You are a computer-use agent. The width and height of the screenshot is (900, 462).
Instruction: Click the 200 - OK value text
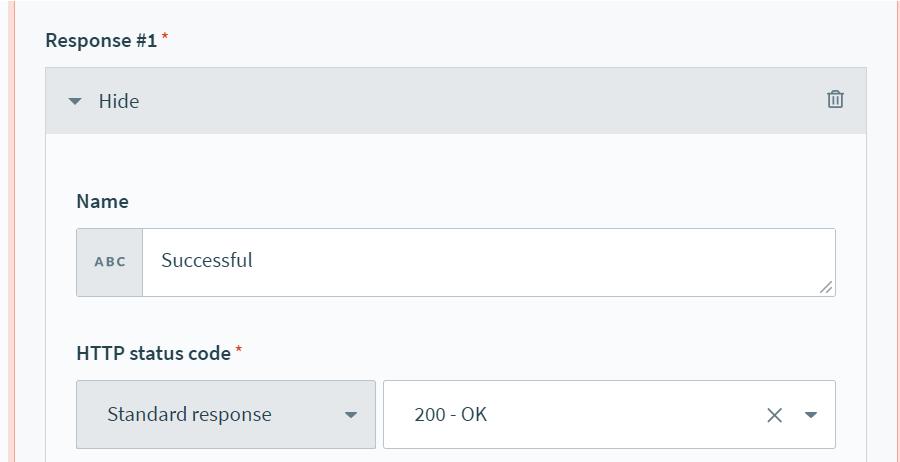click(450, 414)
